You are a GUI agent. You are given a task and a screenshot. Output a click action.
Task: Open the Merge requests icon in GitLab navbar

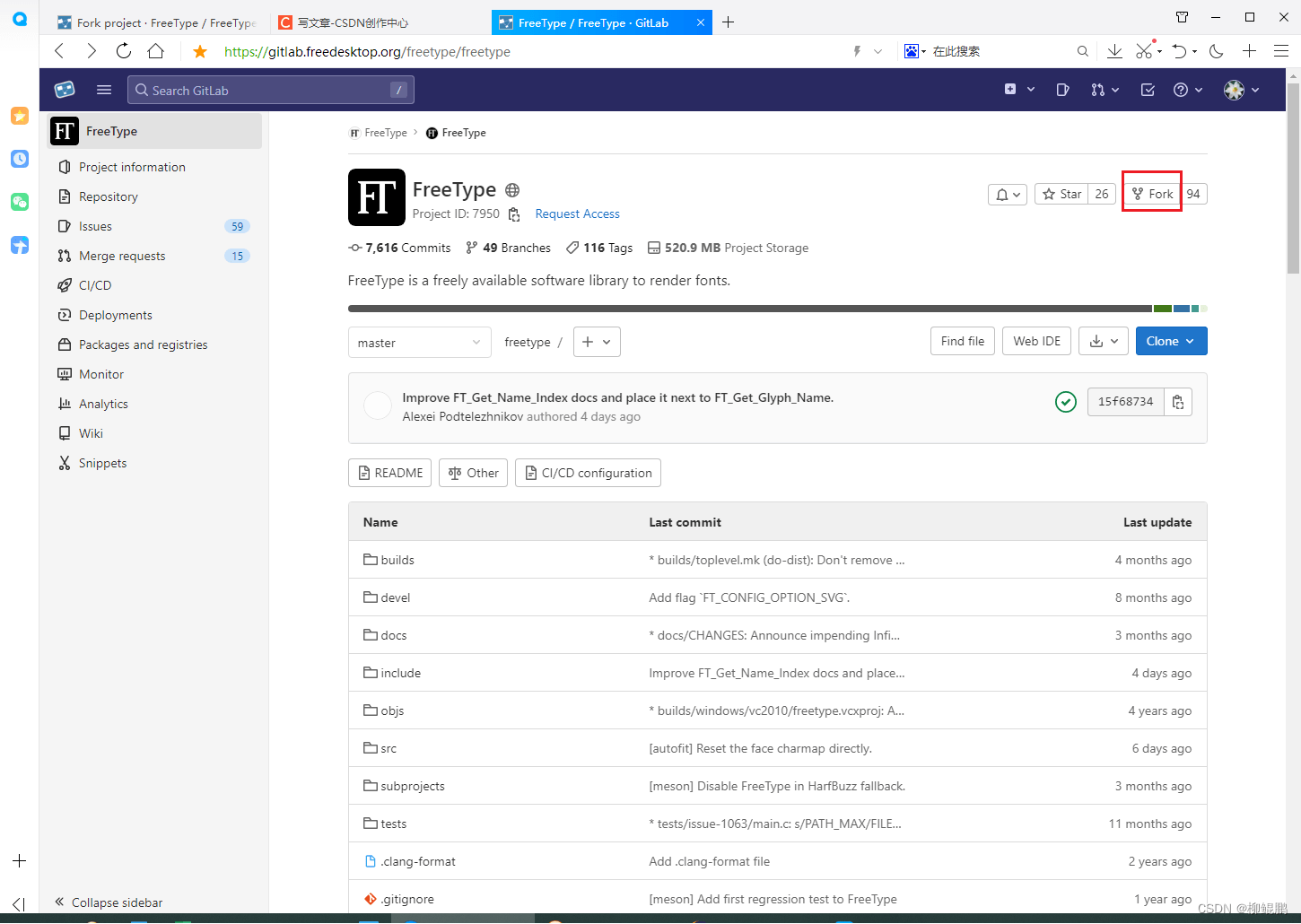coord(1099,90)
